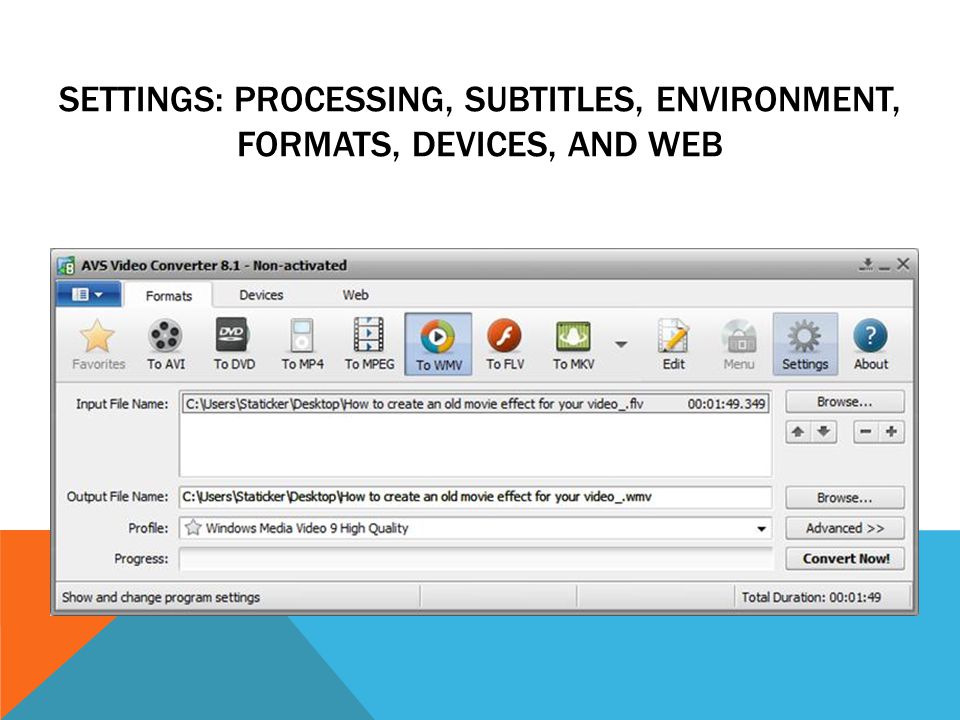Click the minimize-to-tray arrow icon in title bar
The height and width of the screenshot is (720, 960).
(866, 264)
